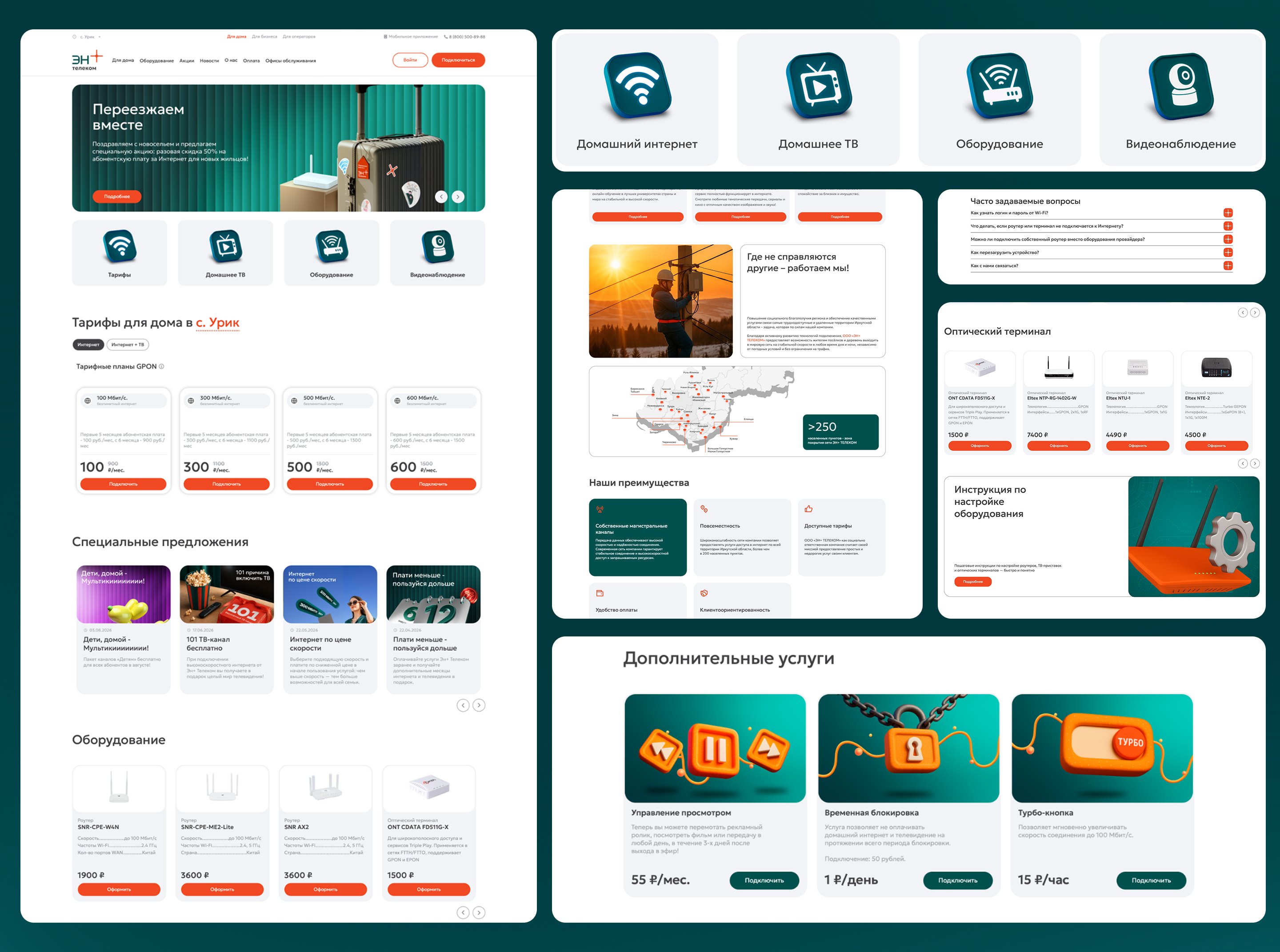Go to previous slide in the hero banner
This screenshot has height=952, width=1280.
(441, 197)
